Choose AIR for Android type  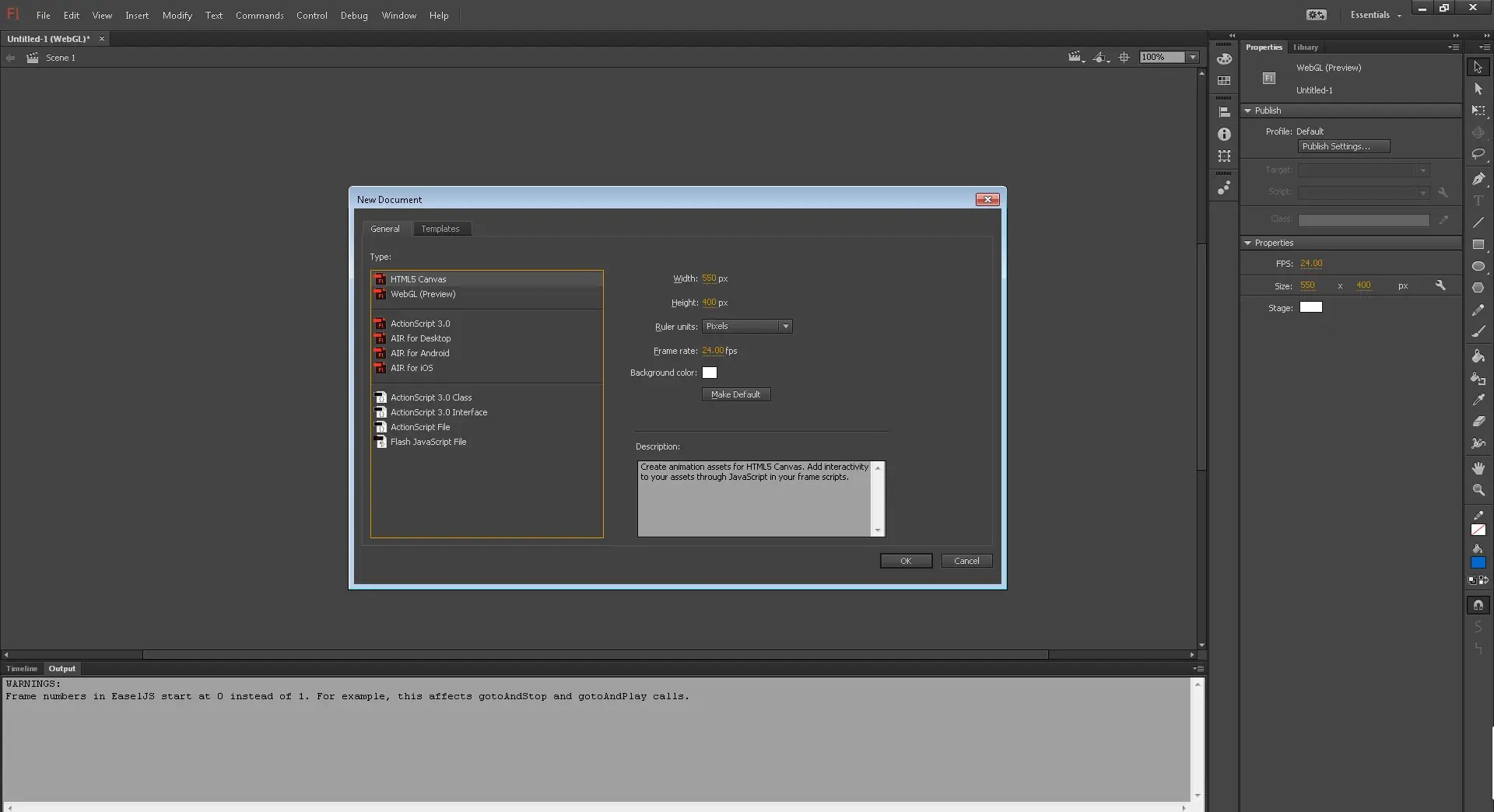[x=420, y=353]
